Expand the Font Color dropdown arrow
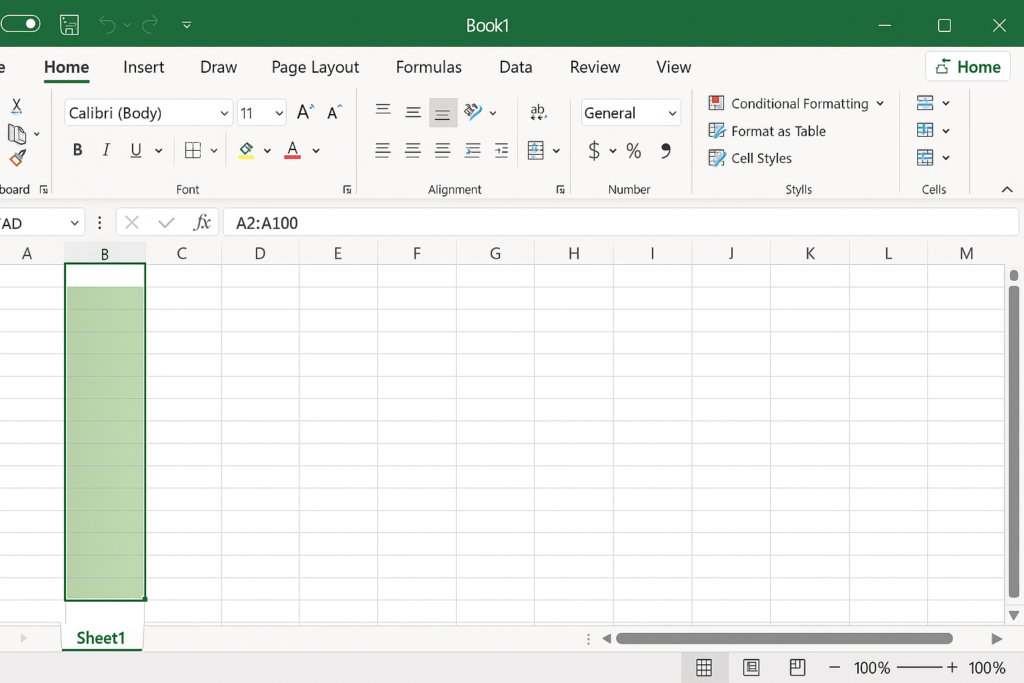The width and height of the screenshot is (1024, 683). pyautogui.click(x=316, y=151)
